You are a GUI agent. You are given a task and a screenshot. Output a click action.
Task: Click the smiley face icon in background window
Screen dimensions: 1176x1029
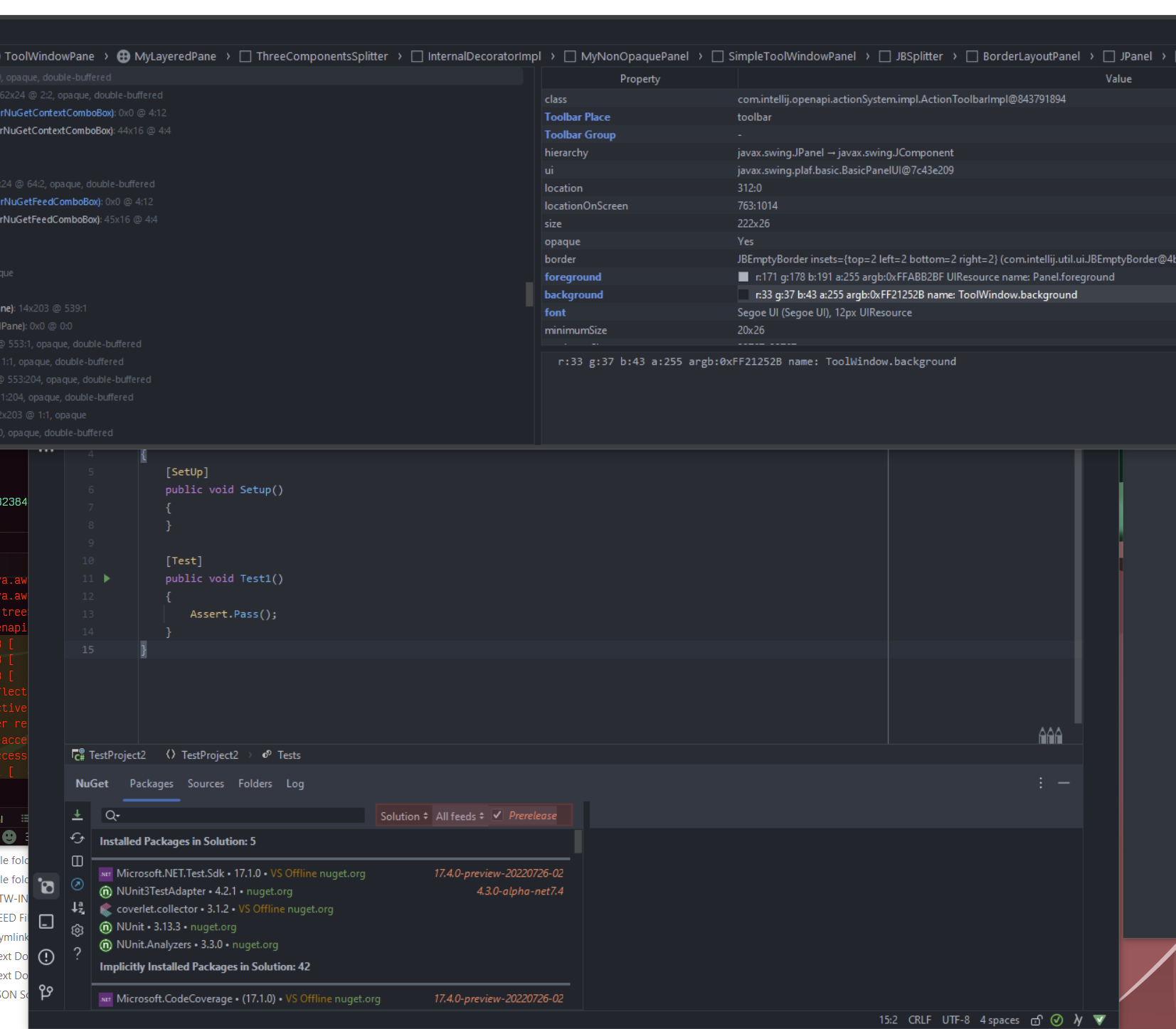click(x=9, y=836)
